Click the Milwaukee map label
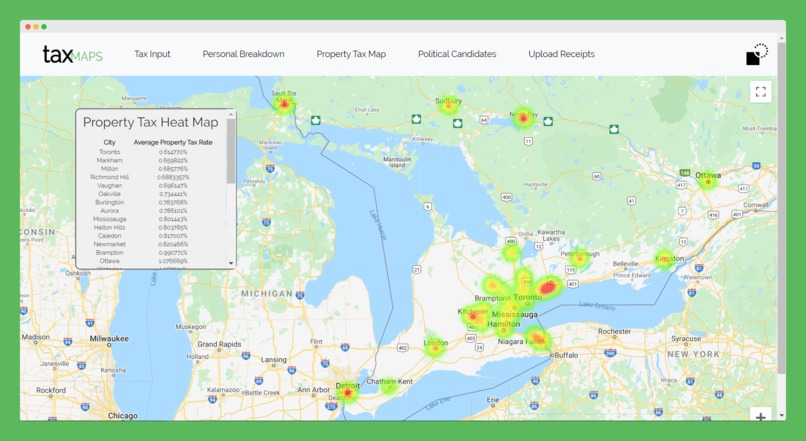Viewport: 806px width, 441px height. click(109, 339)
